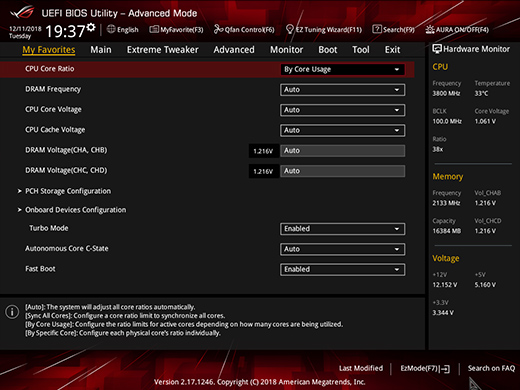Change the Fast Boot Enabled setting
Screen dimensions: 520x390
(x=343, y=269)
